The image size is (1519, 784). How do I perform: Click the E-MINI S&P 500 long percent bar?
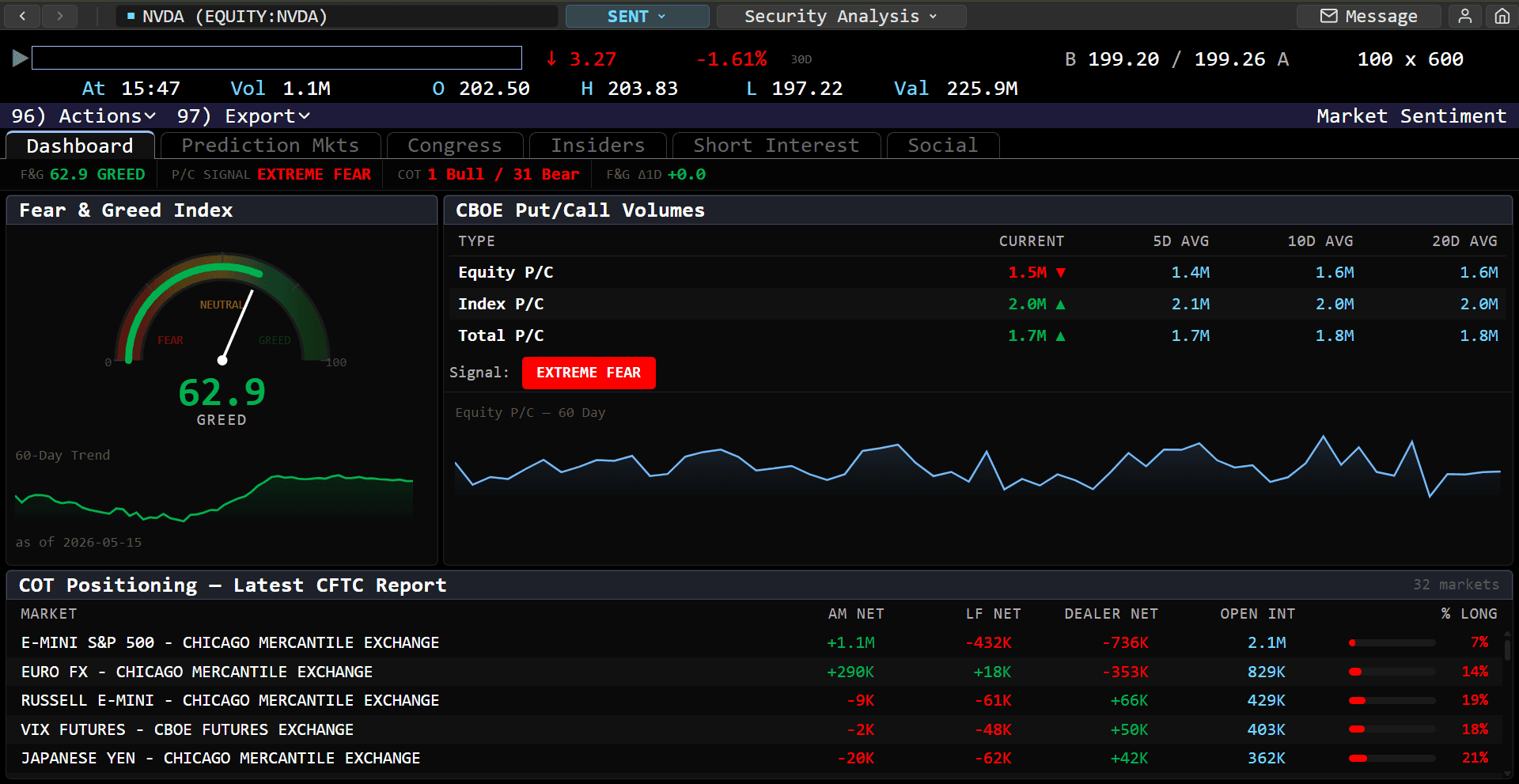[1392, 643]
